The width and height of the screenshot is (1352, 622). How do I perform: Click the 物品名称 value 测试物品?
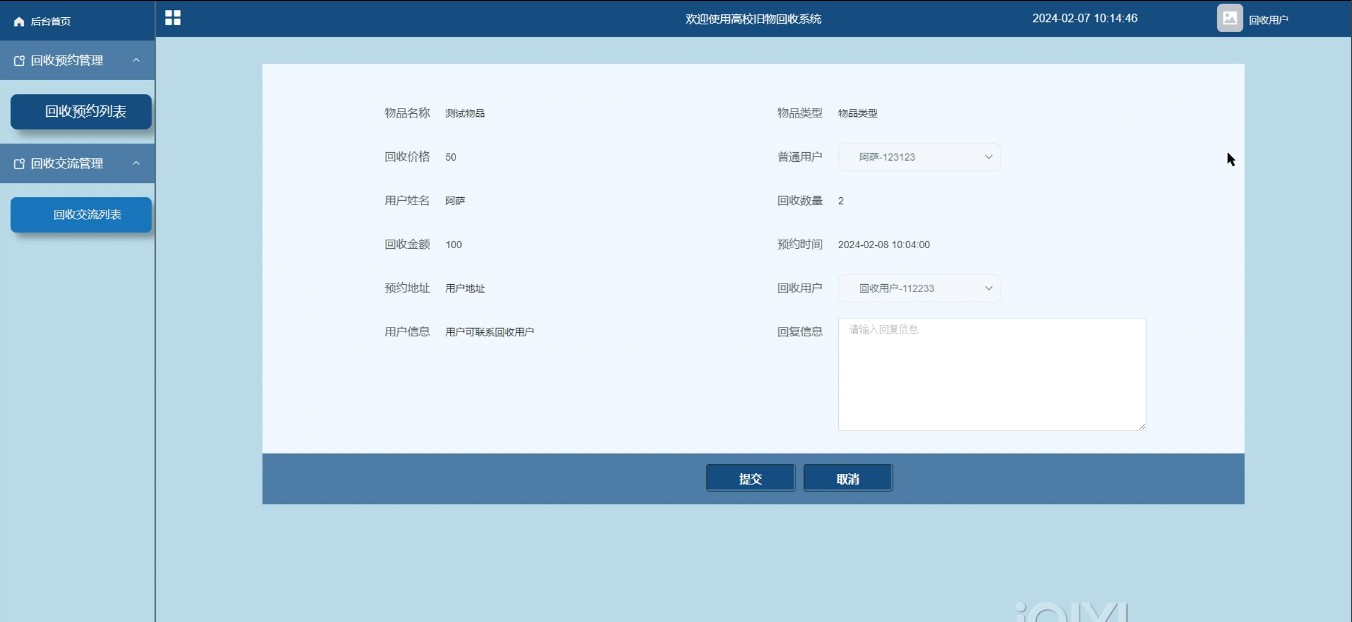click(465, 114)
